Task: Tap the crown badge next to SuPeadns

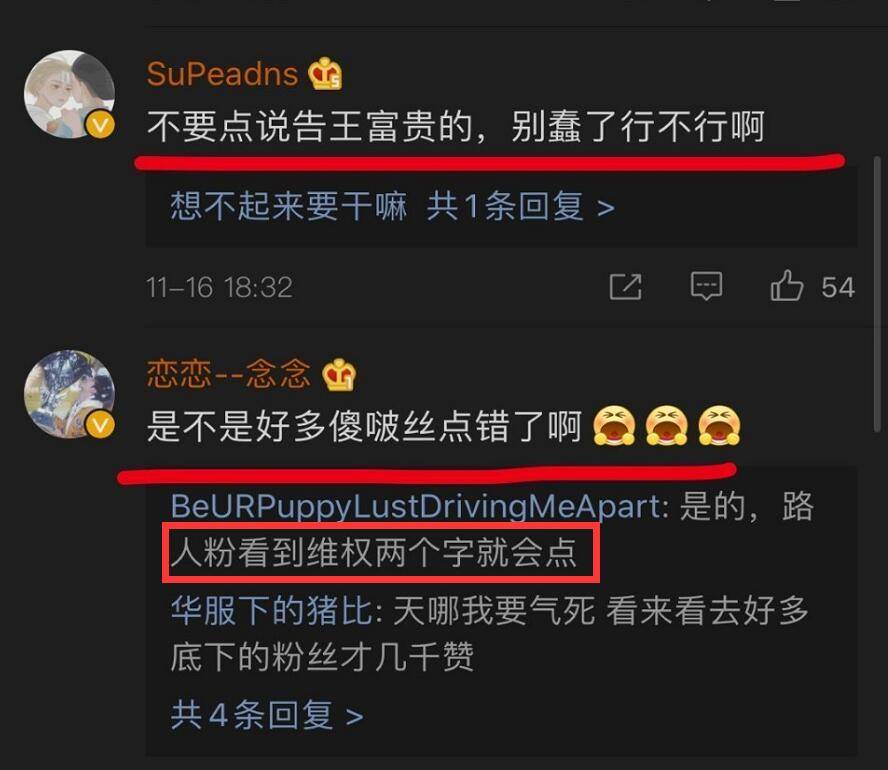Action: pos(325,74)
